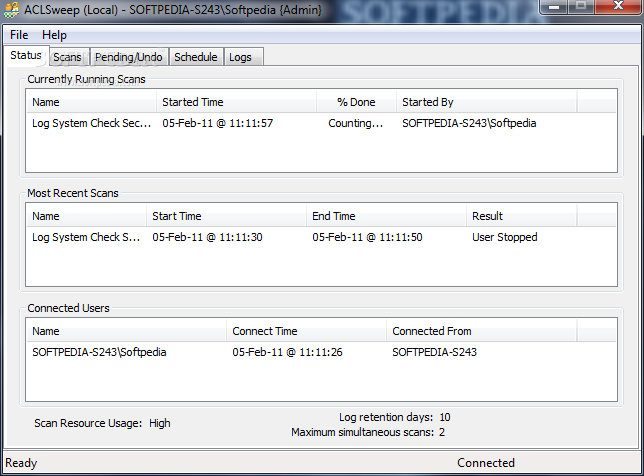
Task: Click end time 05-Feb-11 @ 11:11:50
Action: coord(367,237)
